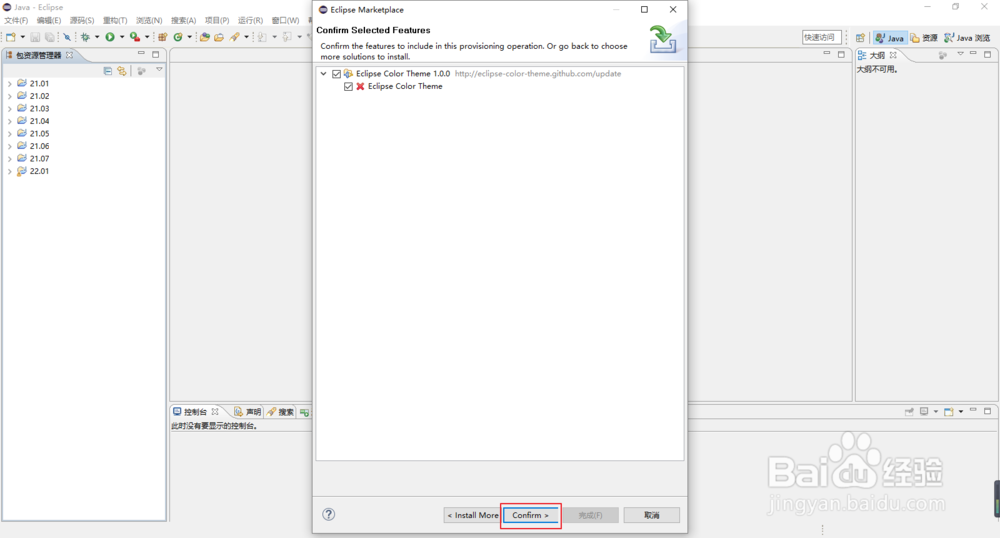Open the New Java Class dropdown arrow

click(x=189, y=37)
